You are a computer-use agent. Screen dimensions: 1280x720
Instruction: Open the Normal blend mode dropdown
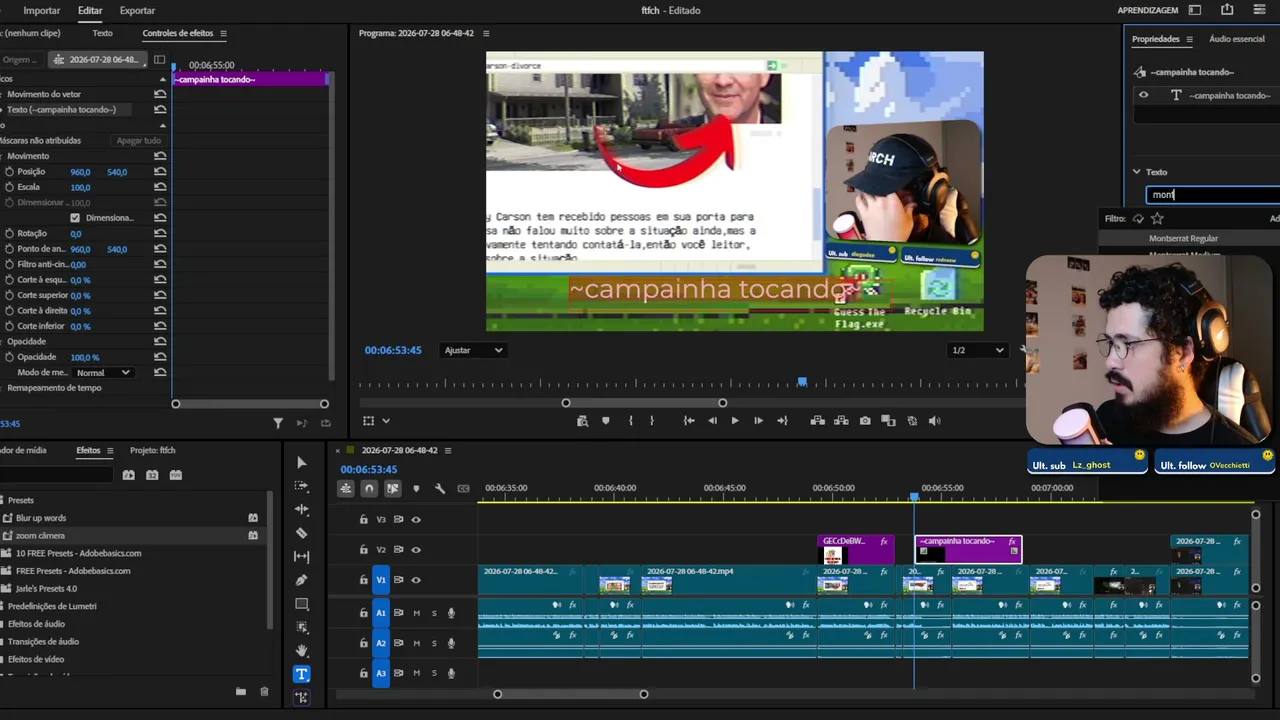tap(103, 373)
